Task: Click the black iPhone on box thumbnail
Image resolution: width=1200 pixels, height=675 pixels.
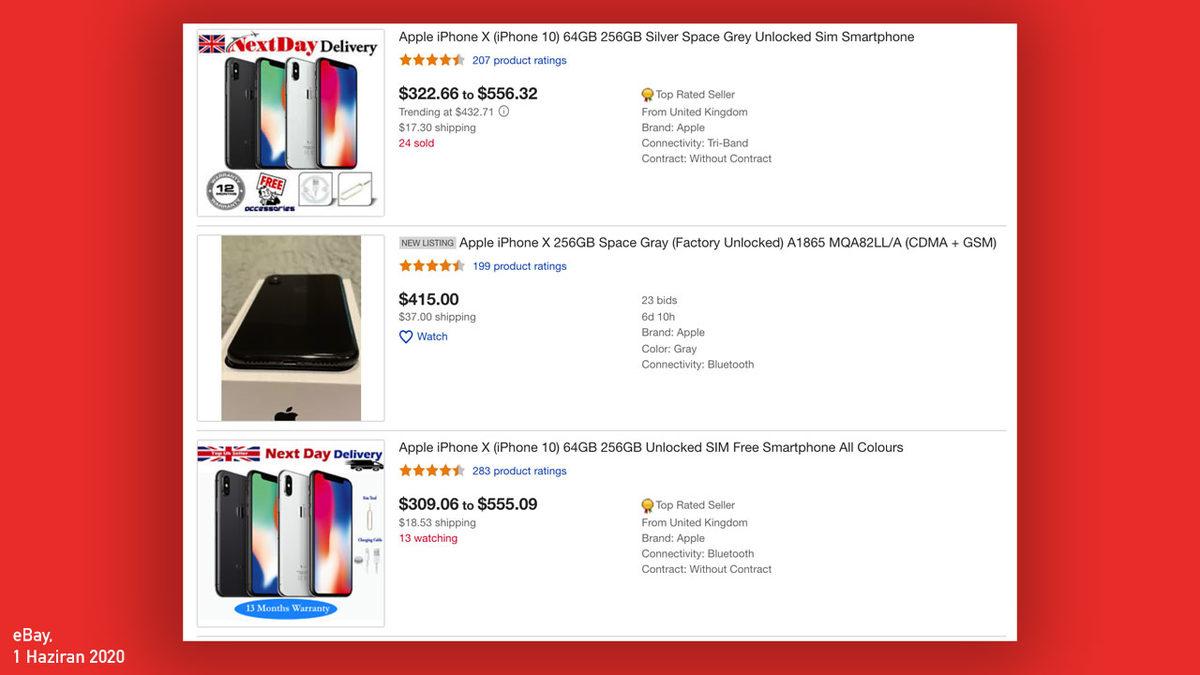Action: click(x=290, y=328)
